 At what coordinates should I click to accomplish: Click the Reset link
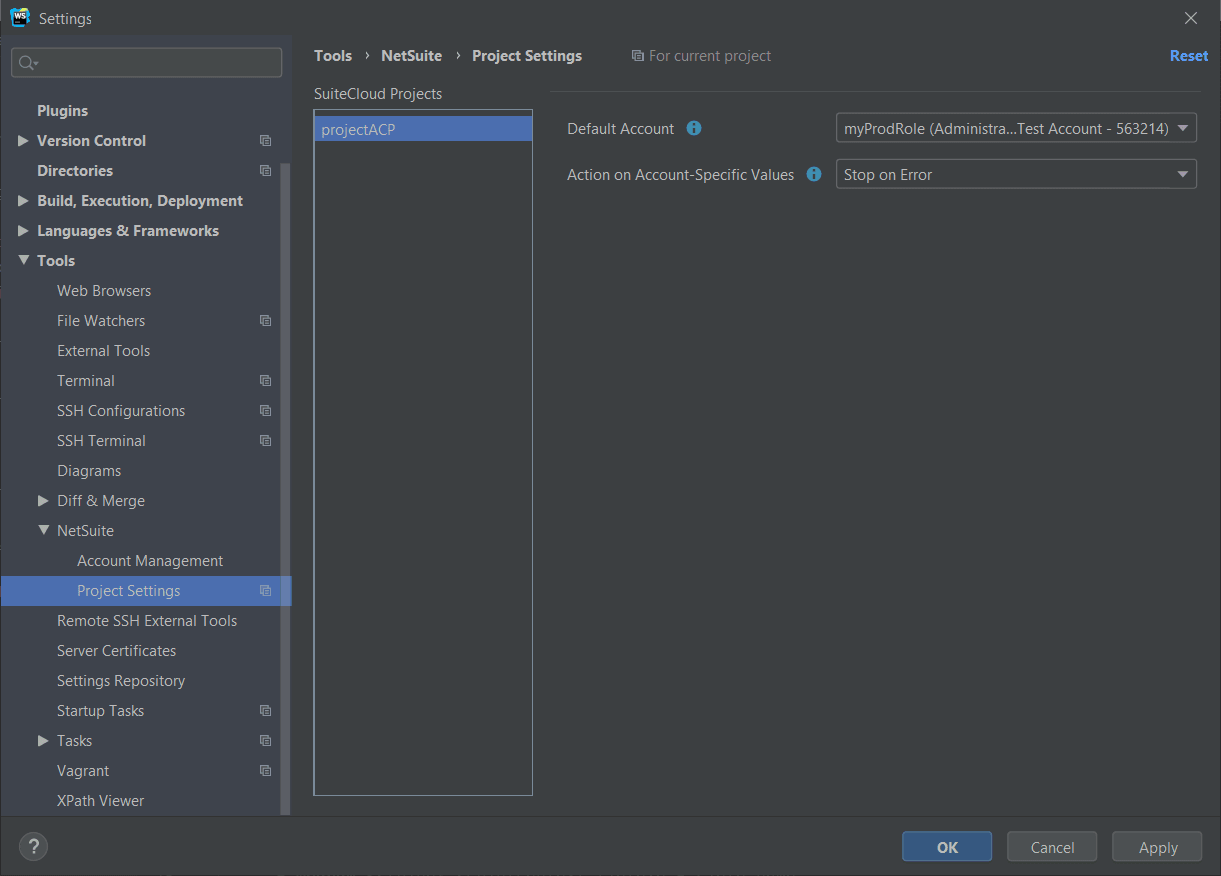[1189, 56]
